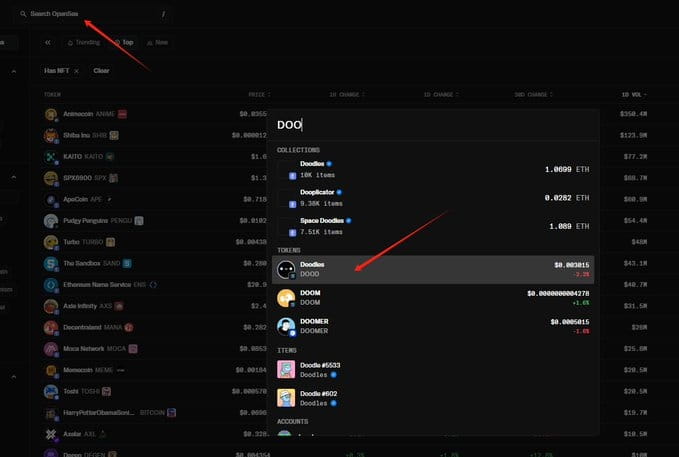Viewport: 679px width, 457px height.
Task: Open the Space Doodles collection result
Action: click(433, 227)
